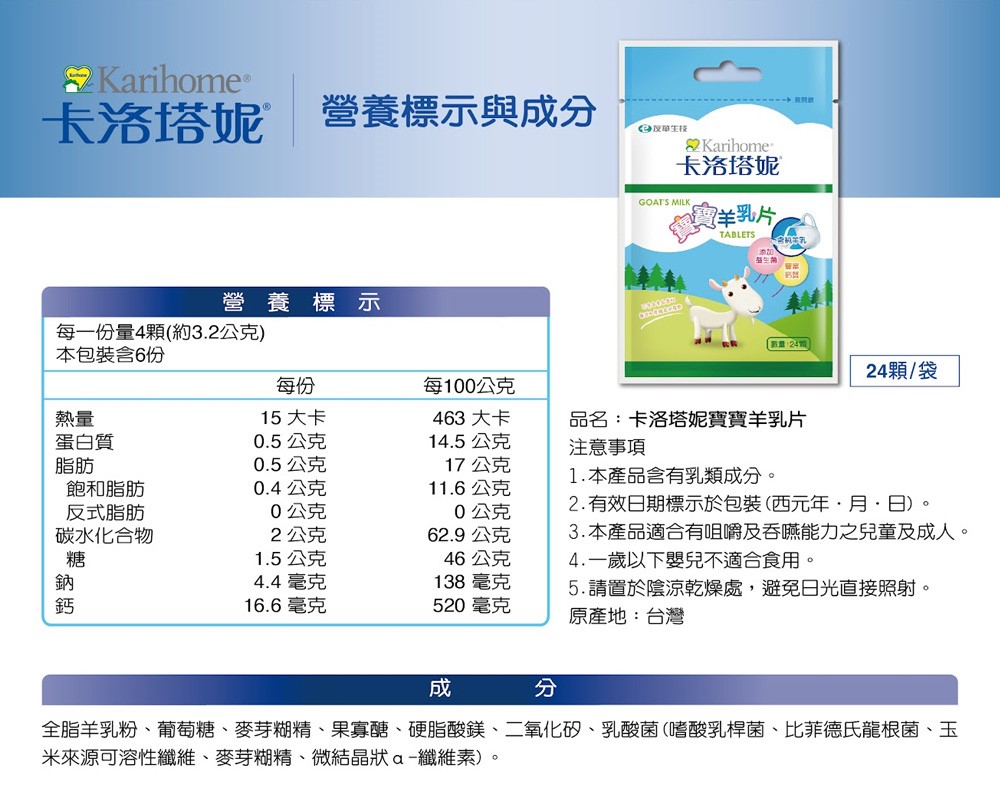Click the 520 毫克 calcium value

click(x=471, y=605)
